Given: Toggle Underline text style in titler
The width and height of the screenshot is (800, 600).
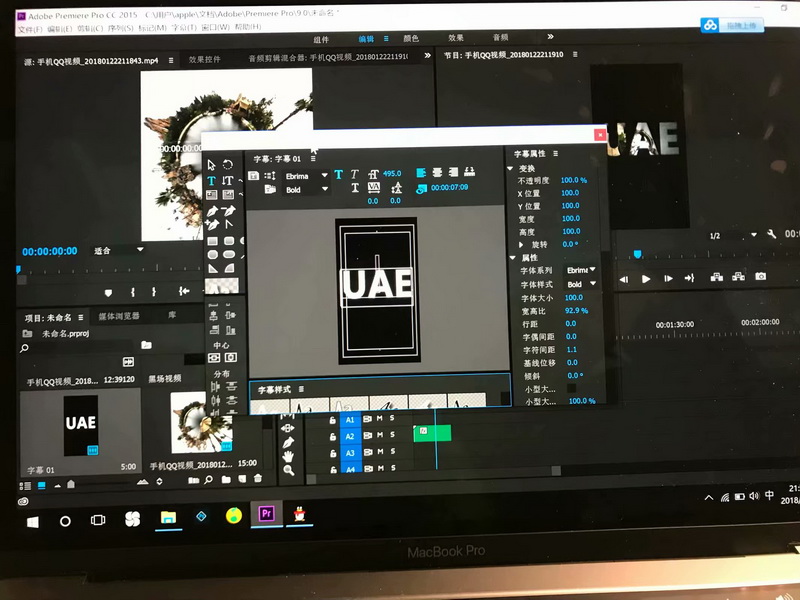Looking at the screenshot, I should tap(355, 188).
